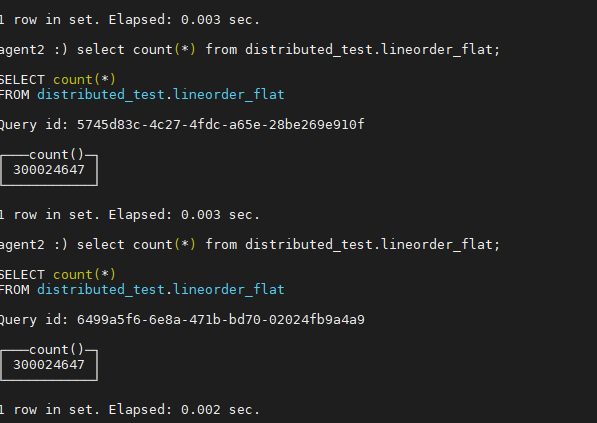Viewport: 597px width, 423px height.
Task: Click the first agent2 prompt line
Action: click(250, 50)
